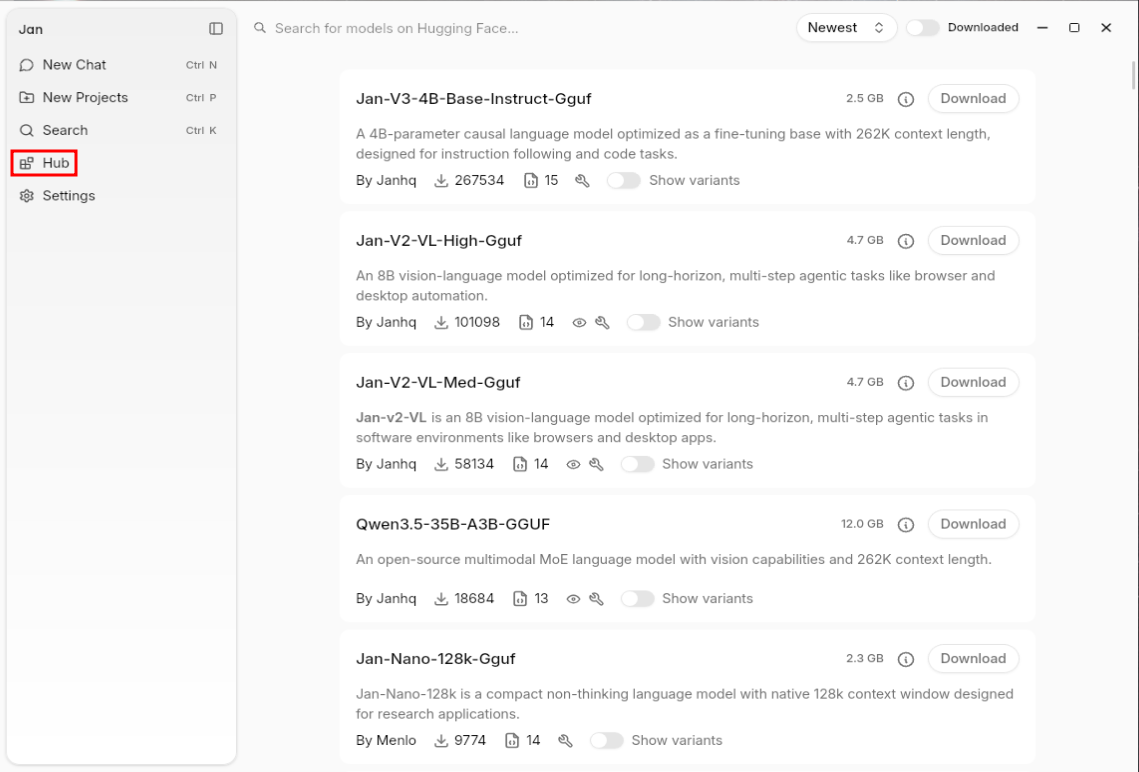
Task: Click download count icon beside 18684
Action: coord(441,599)
